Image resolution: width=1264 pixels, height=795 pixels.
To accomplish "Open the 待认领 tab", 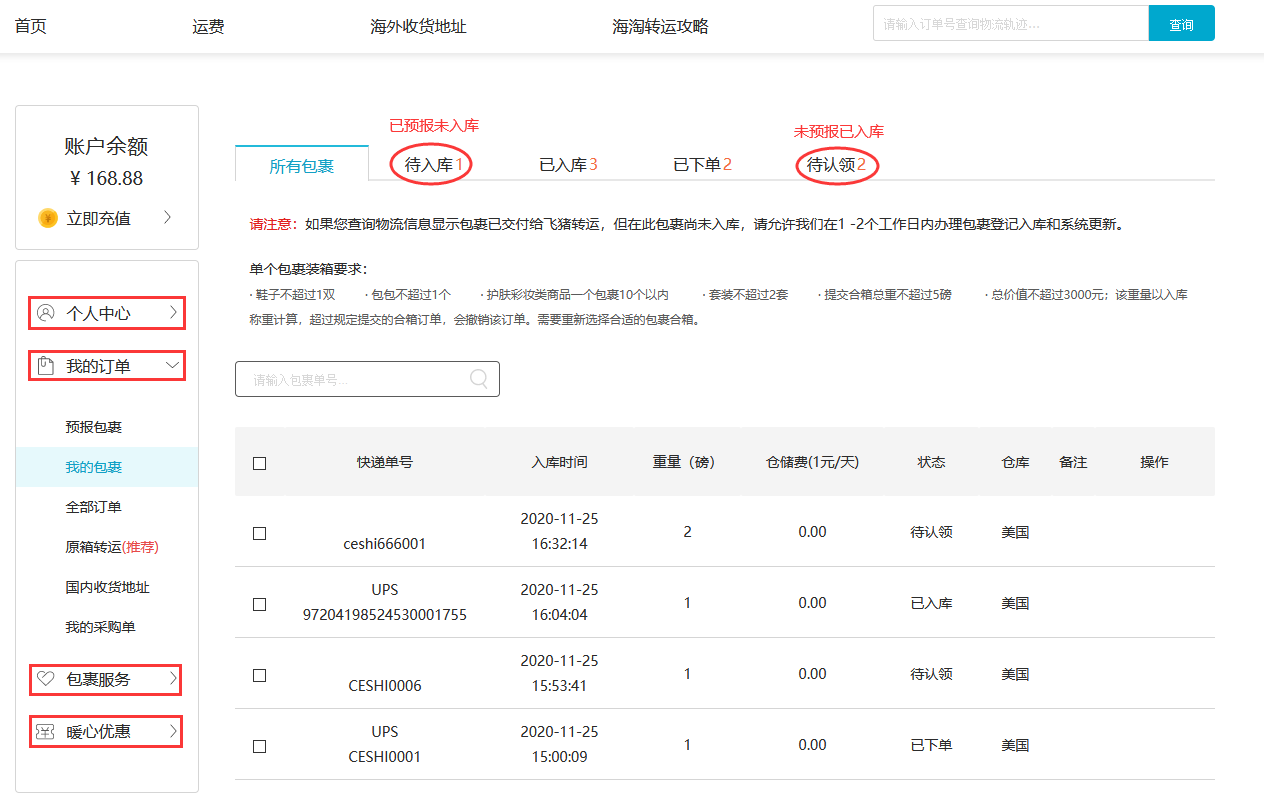I will point(836,165).
